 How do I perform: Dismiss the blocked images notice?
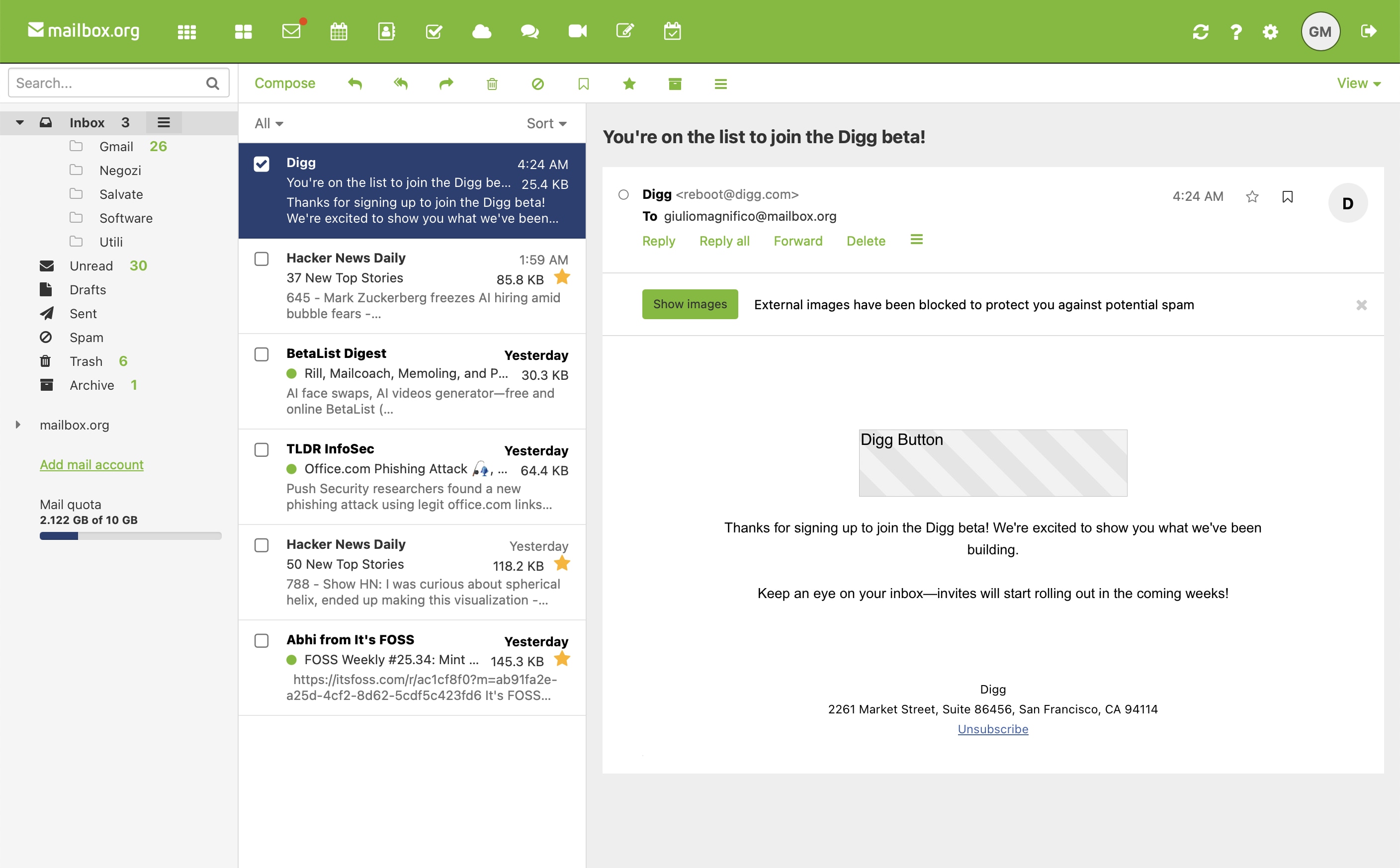point(1362,305)
